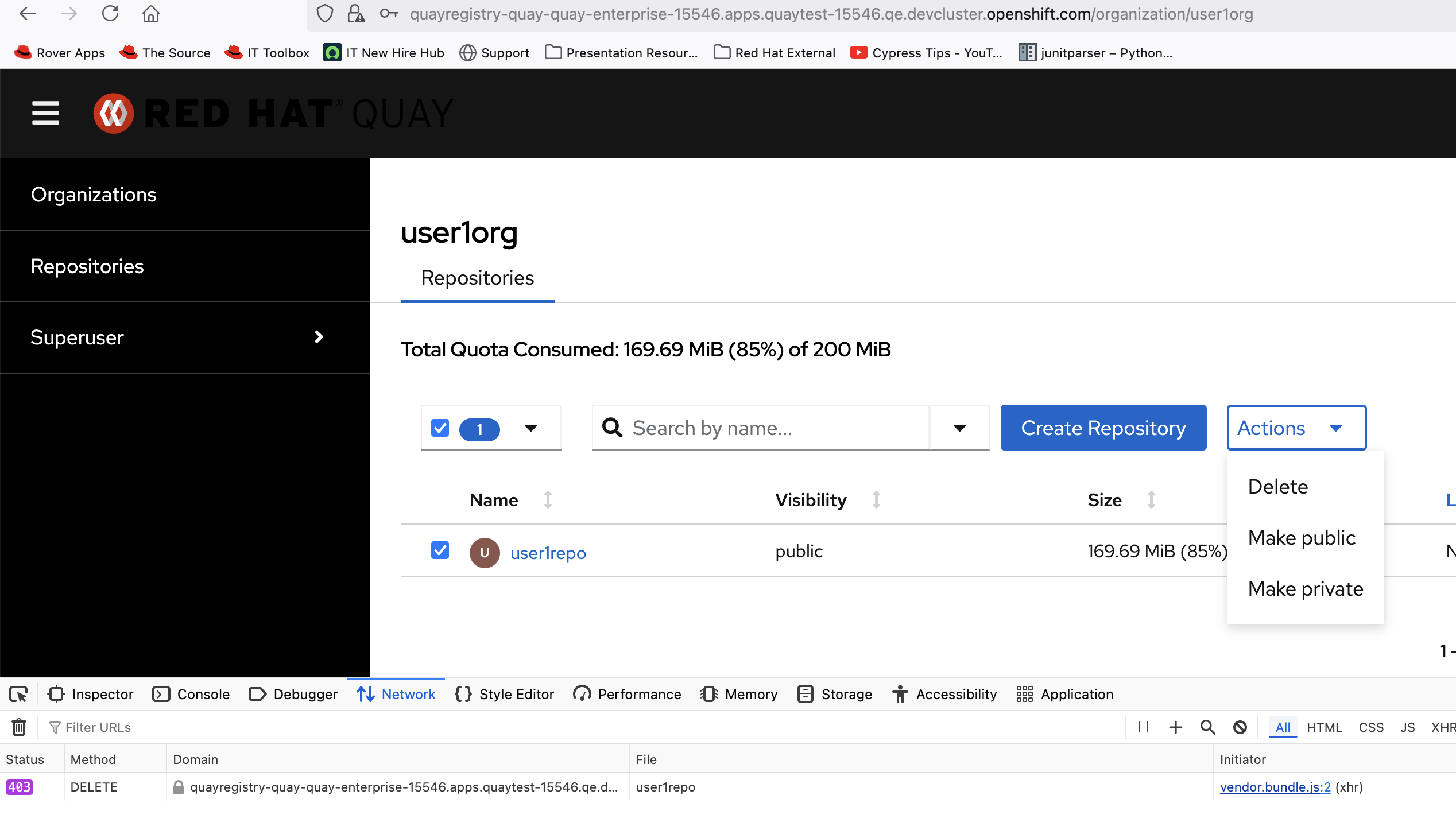Expand the Superuser sidebar section
The height and width of the screenshot is (838, 1456).
tap(319, 337)
